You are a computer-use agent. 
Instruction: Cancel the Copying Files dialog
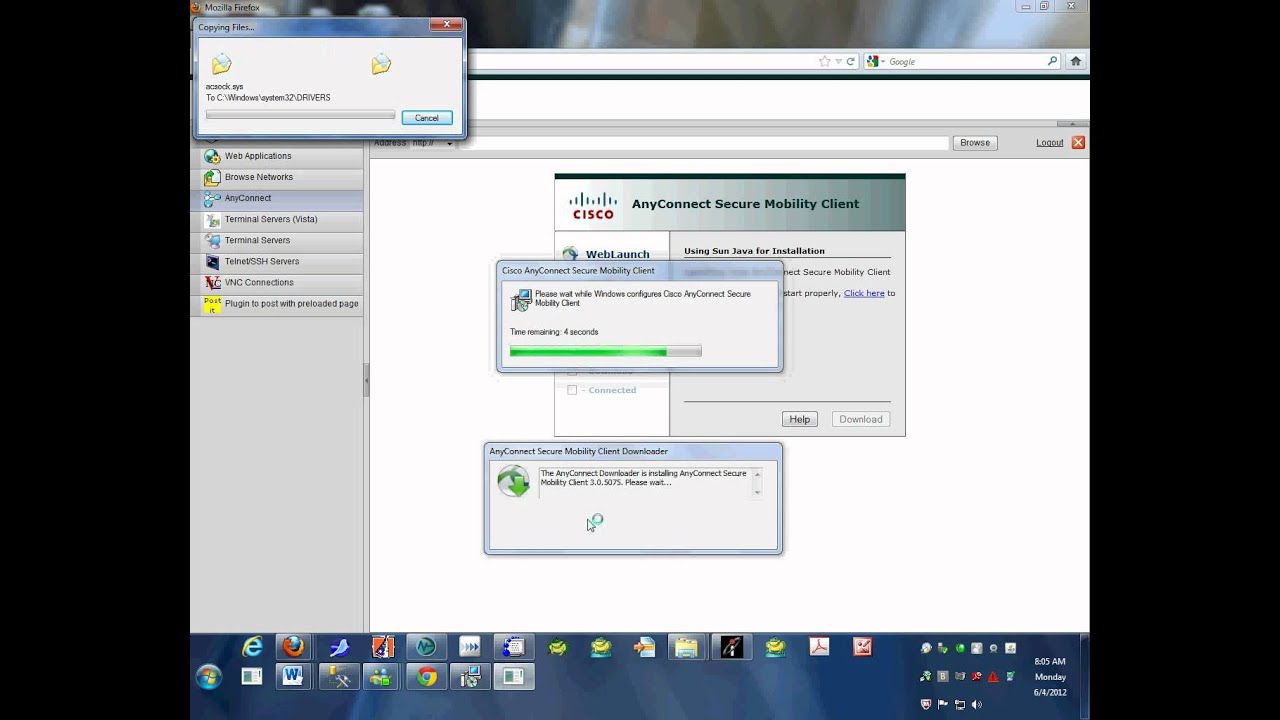[x=427, y=118]
